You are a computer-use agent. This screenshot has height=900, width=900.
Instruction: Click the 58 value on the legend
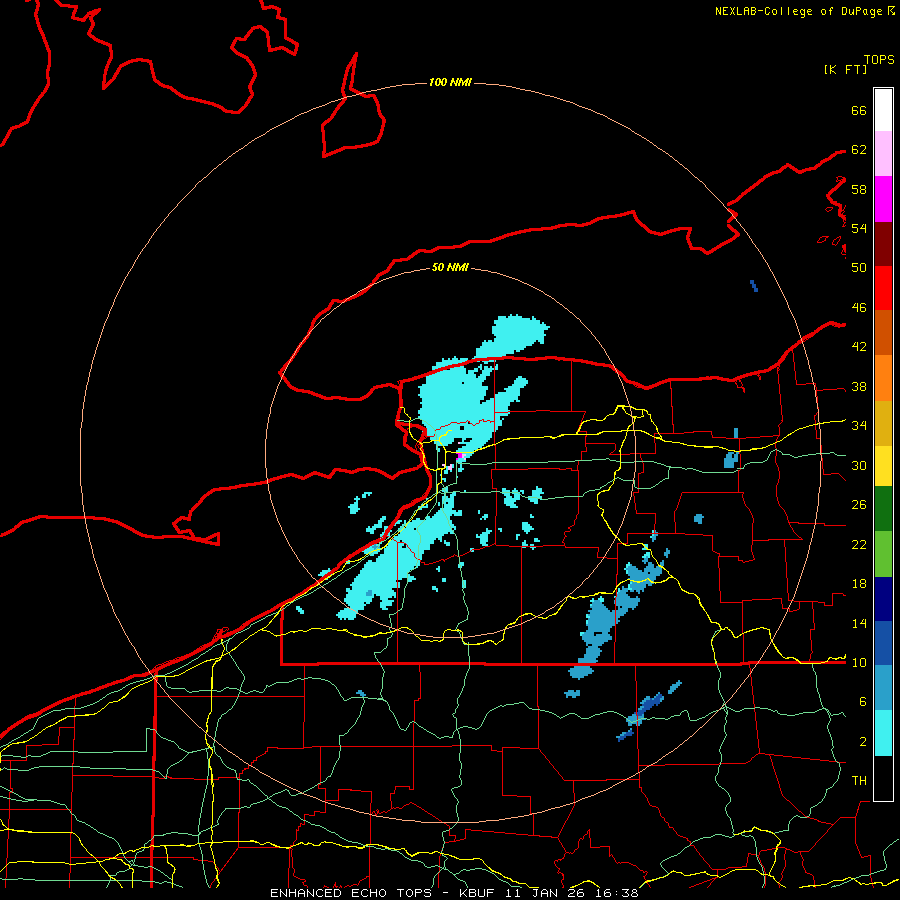[859, 189]
